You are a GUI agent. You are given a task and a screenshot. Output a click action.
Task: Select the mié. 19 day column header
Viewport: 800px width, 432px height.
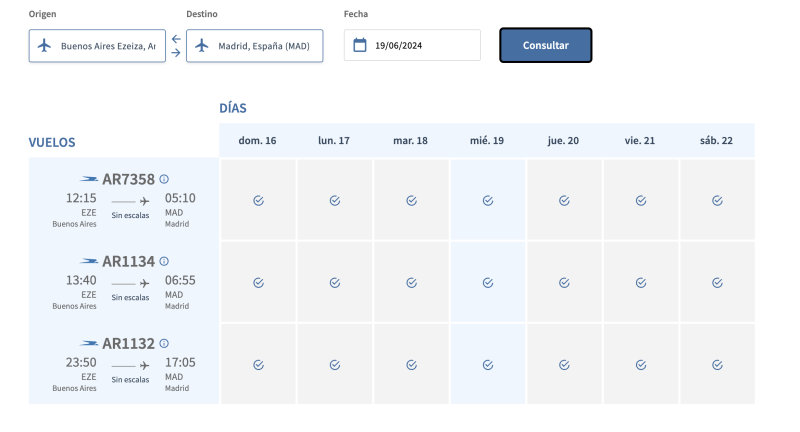tap(487, 141)
